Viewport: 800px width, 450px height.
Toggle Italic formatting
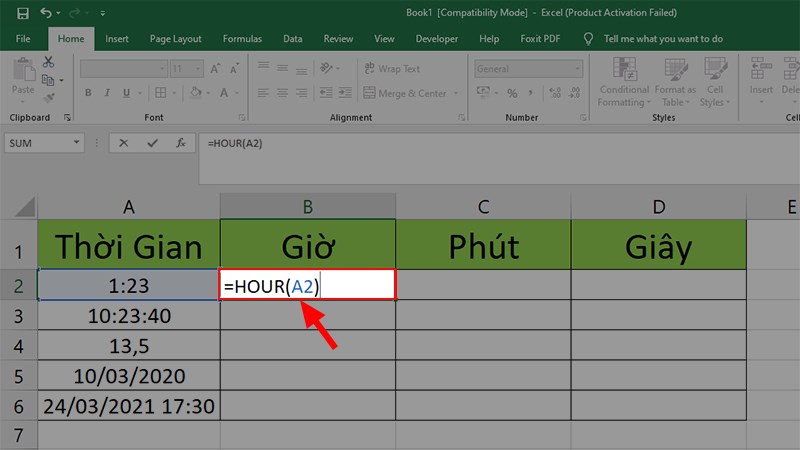[x=107, y=93]
